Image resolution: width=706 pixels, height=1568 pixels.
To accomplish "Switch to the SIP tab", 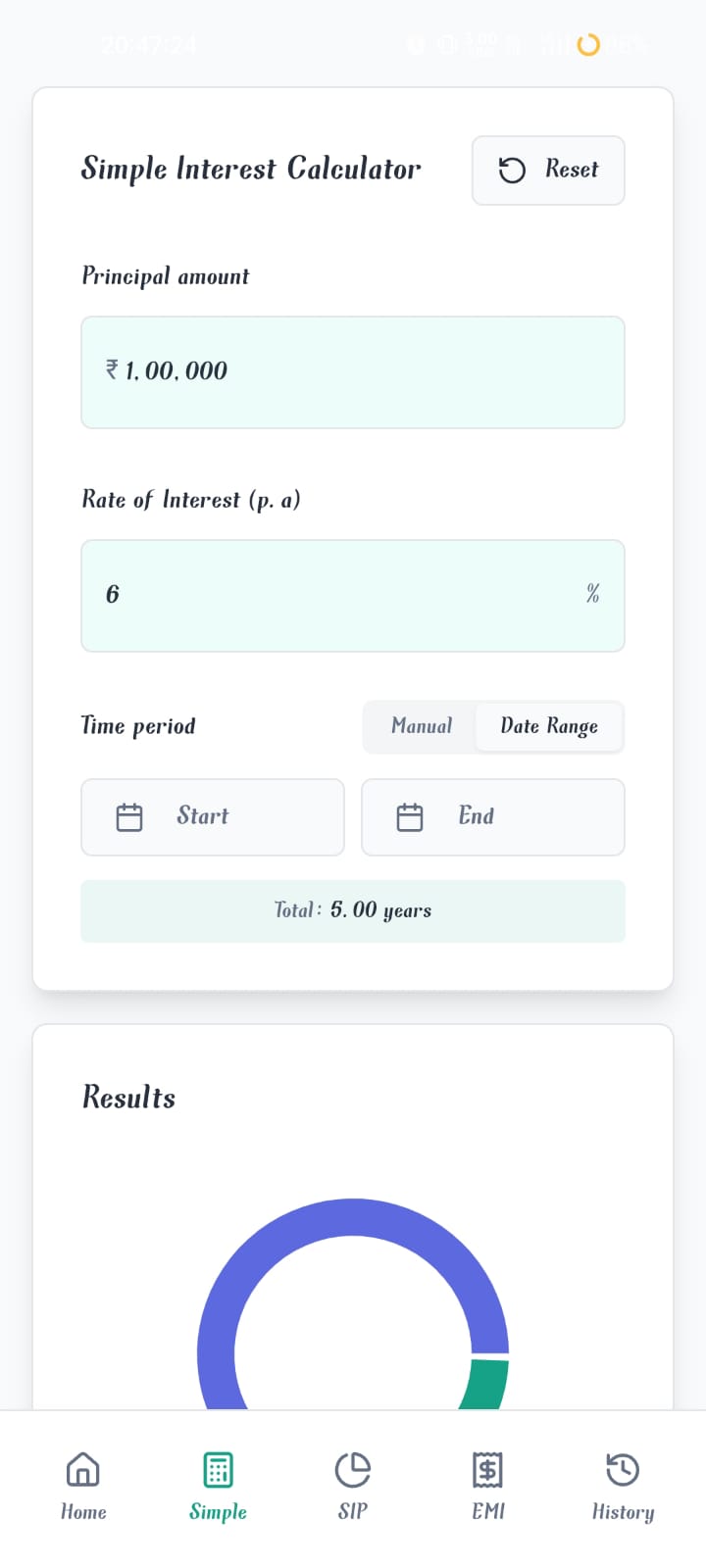I will point(352,1485).
